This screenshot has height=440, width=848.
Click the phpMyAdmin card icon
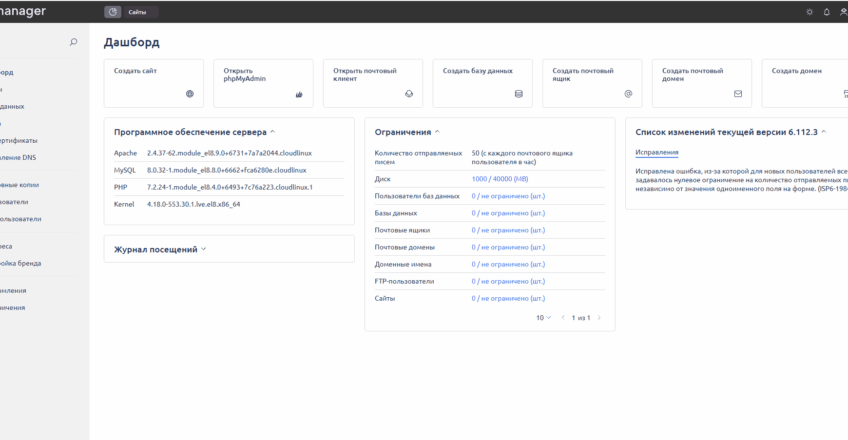(x=299, y=94)
